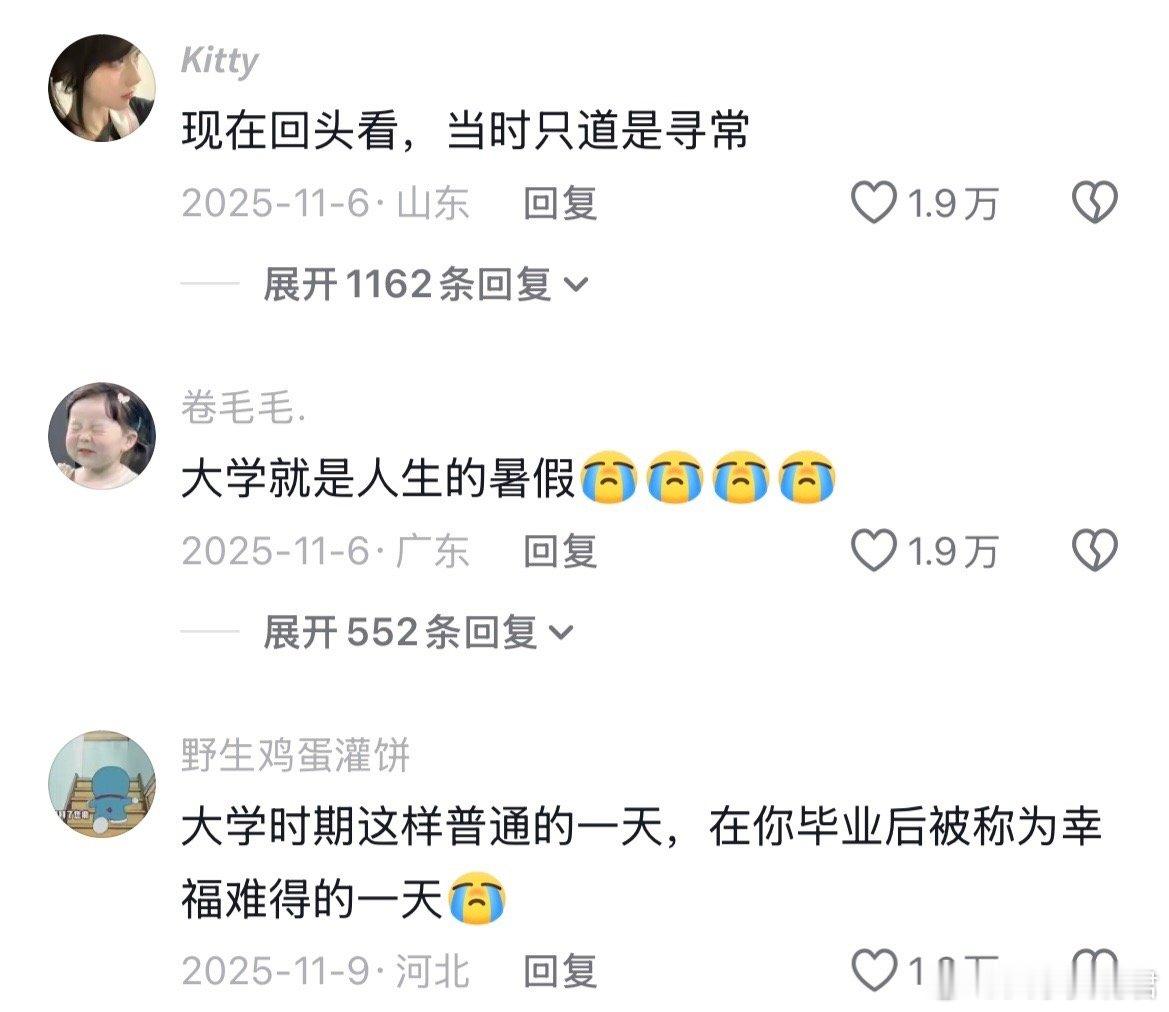Image resolution: width=1169 pixels, height=1012 pixels.
Task: Open 野生鸡蛋灌饼's Doraemon avatar
Action: point(102,784)
